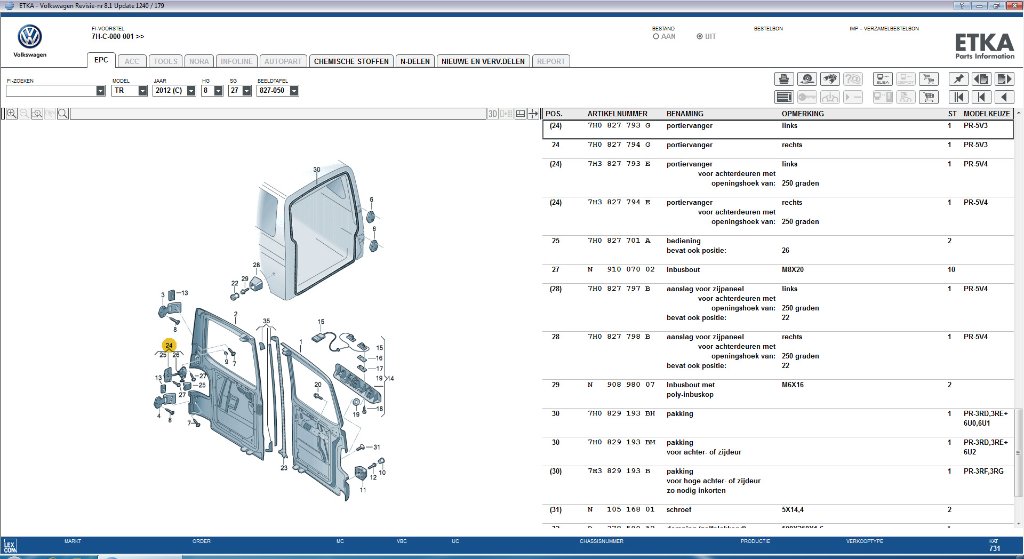The image size is (1024, 559).
Task: Click the FI-ZOEKEN text field
Action: (x=50, y=91)
